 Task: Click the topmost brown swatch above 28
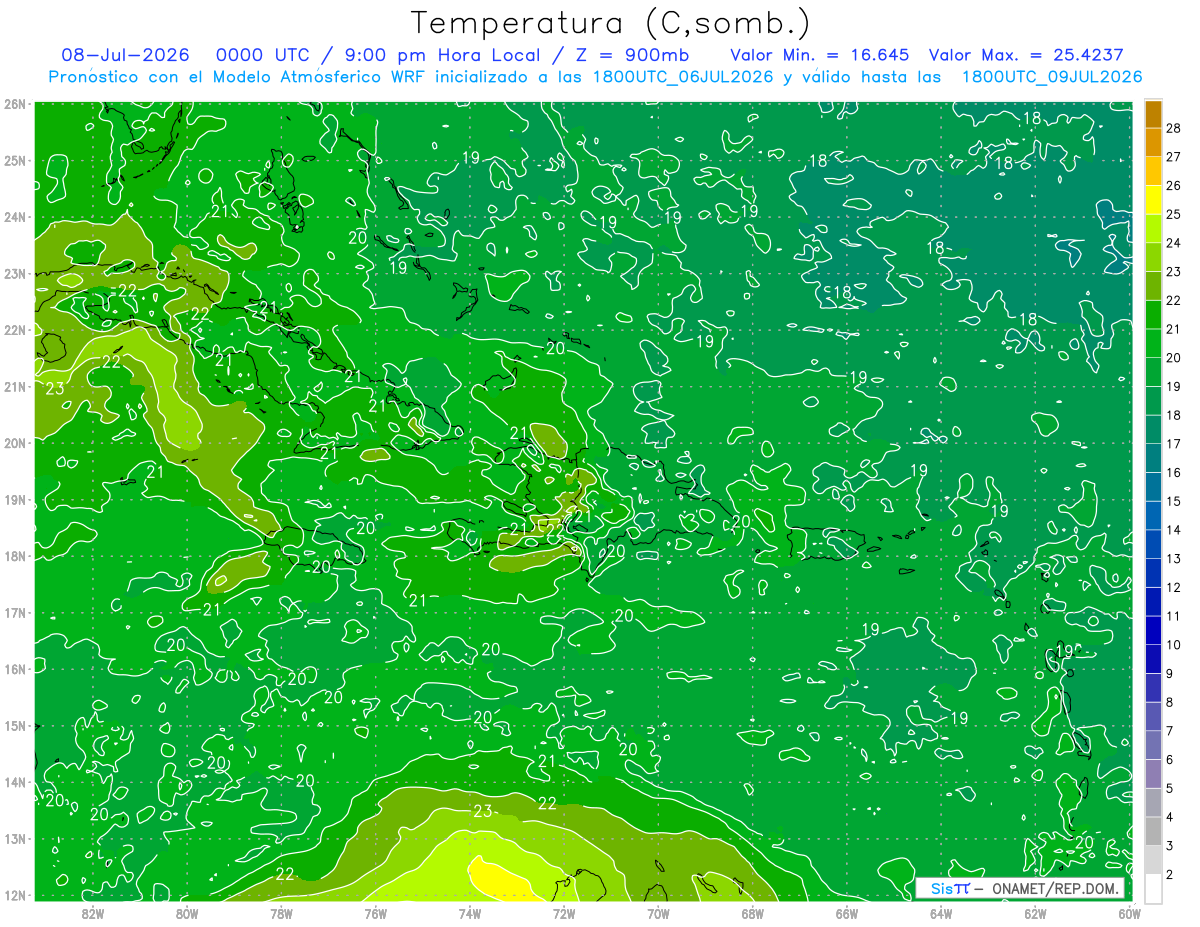pos(1153,114)
